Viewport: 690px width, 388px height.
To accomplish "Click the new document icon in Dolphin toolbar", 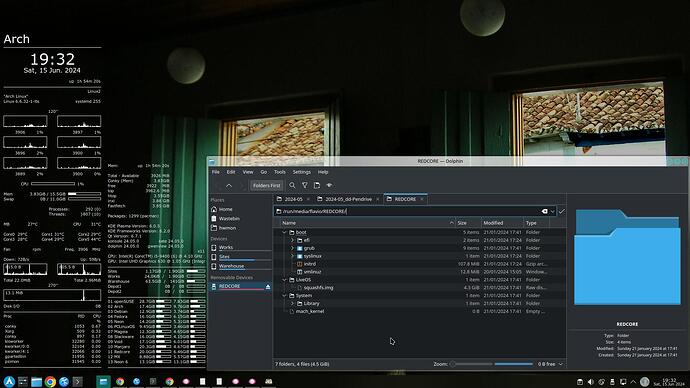I will click(x=317, y=185).
